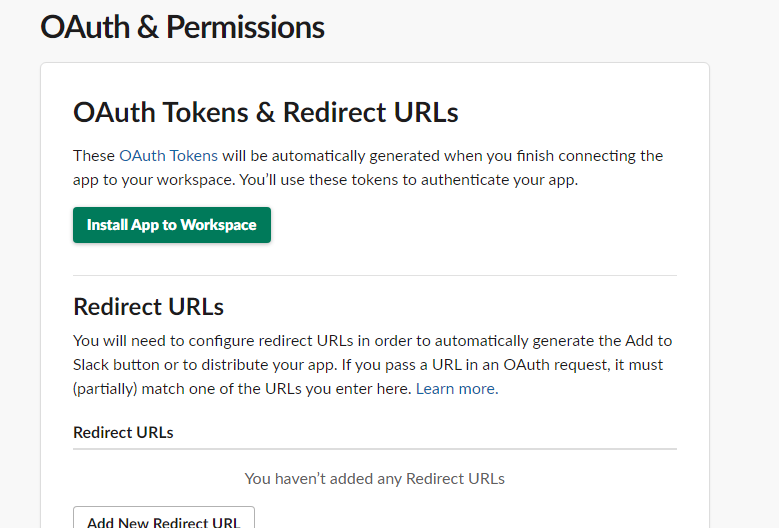779x528 pixels.
Task: Click the "You haven't added any Redirect URLs" message
Action: tap(374, 478)
